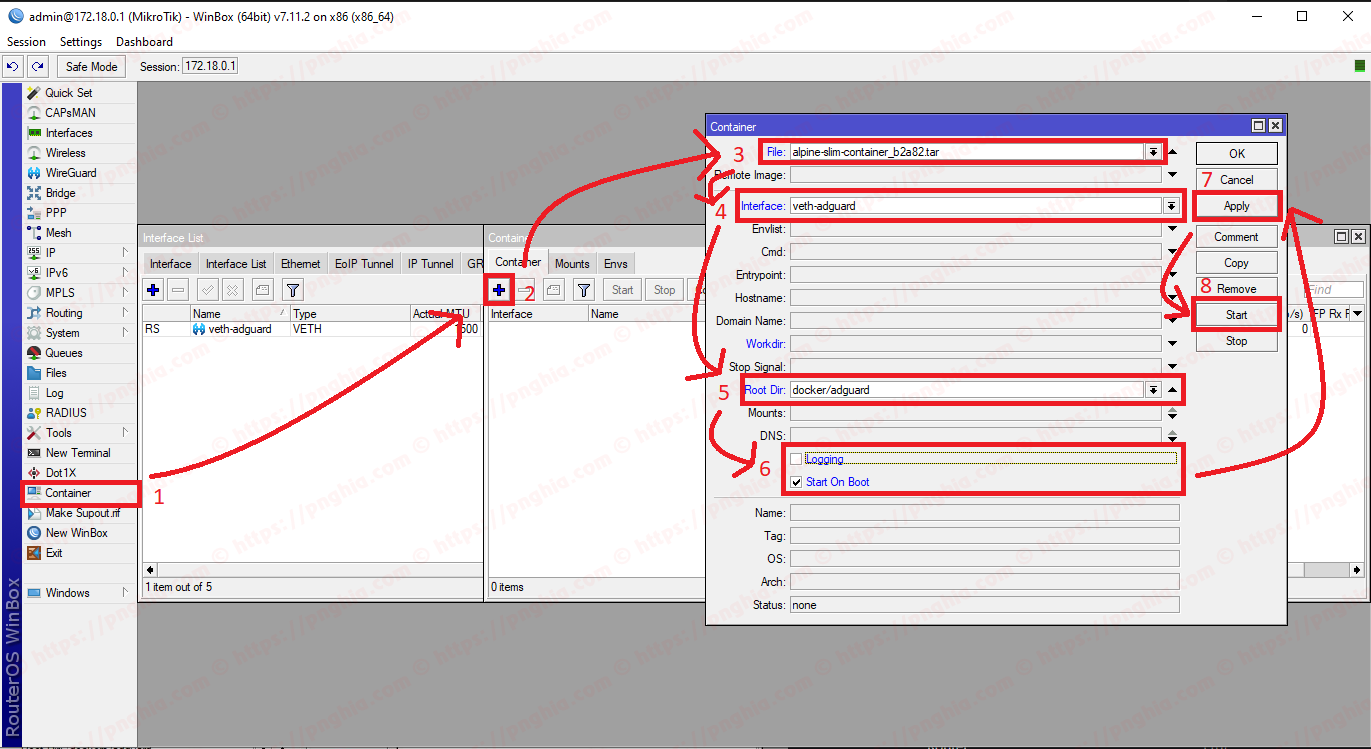Image resolution: width=1371 pixels, height=749 pixels.
Task: Switch to the Ethernet tab in Interface List
Action: coord(301,264)
